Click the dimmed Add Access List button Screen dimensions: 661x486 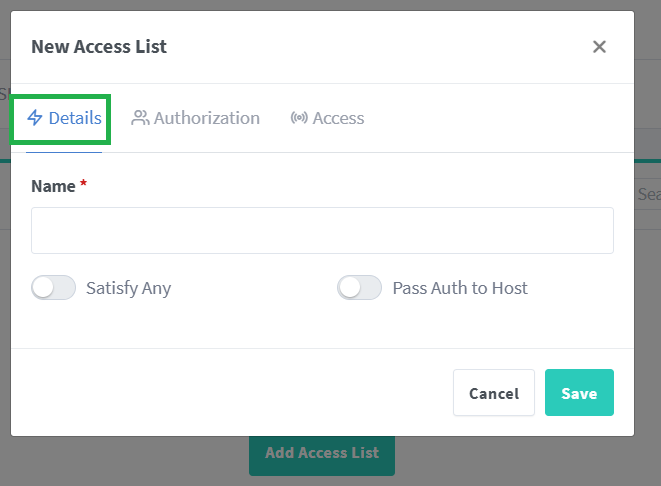click(322, 456)
